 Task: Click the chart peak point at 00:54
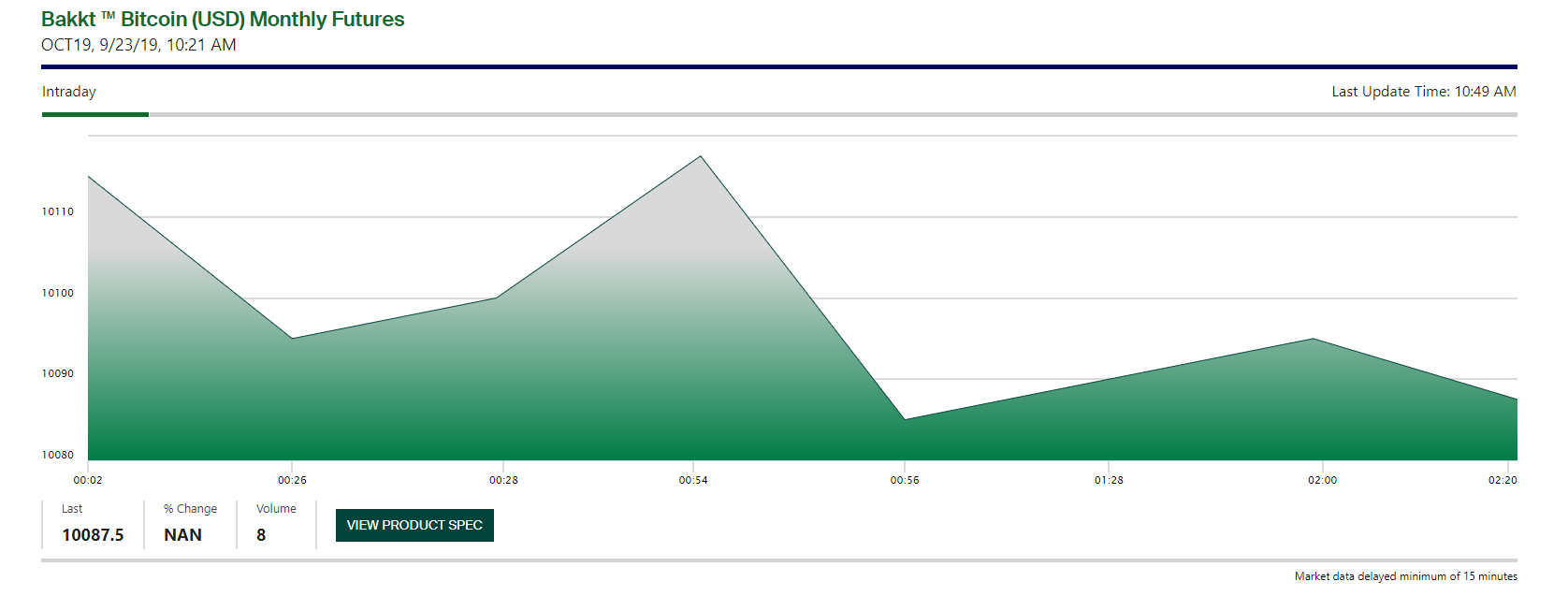[x=701, y=155]
